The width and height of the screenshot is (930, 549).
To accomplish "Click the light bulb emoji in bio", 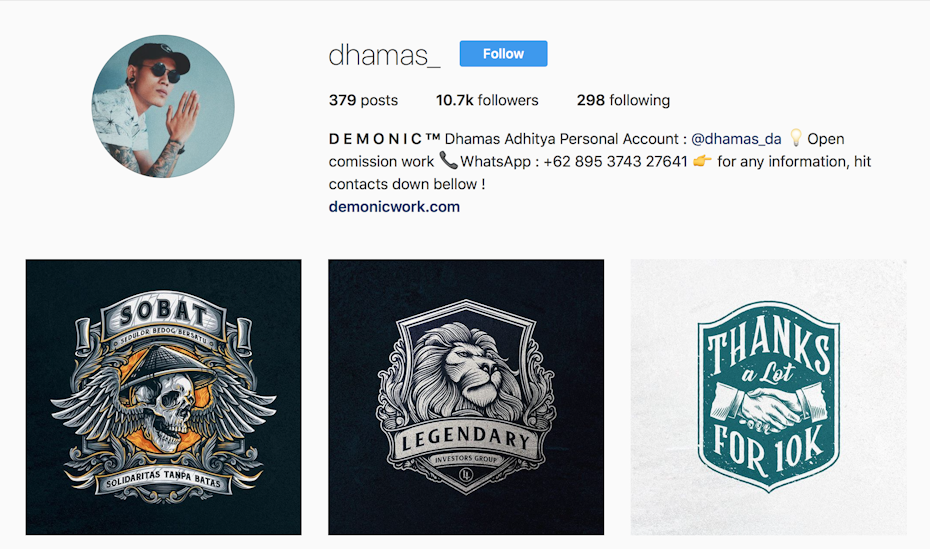I will pyautogui.click(x=795, y=138).
